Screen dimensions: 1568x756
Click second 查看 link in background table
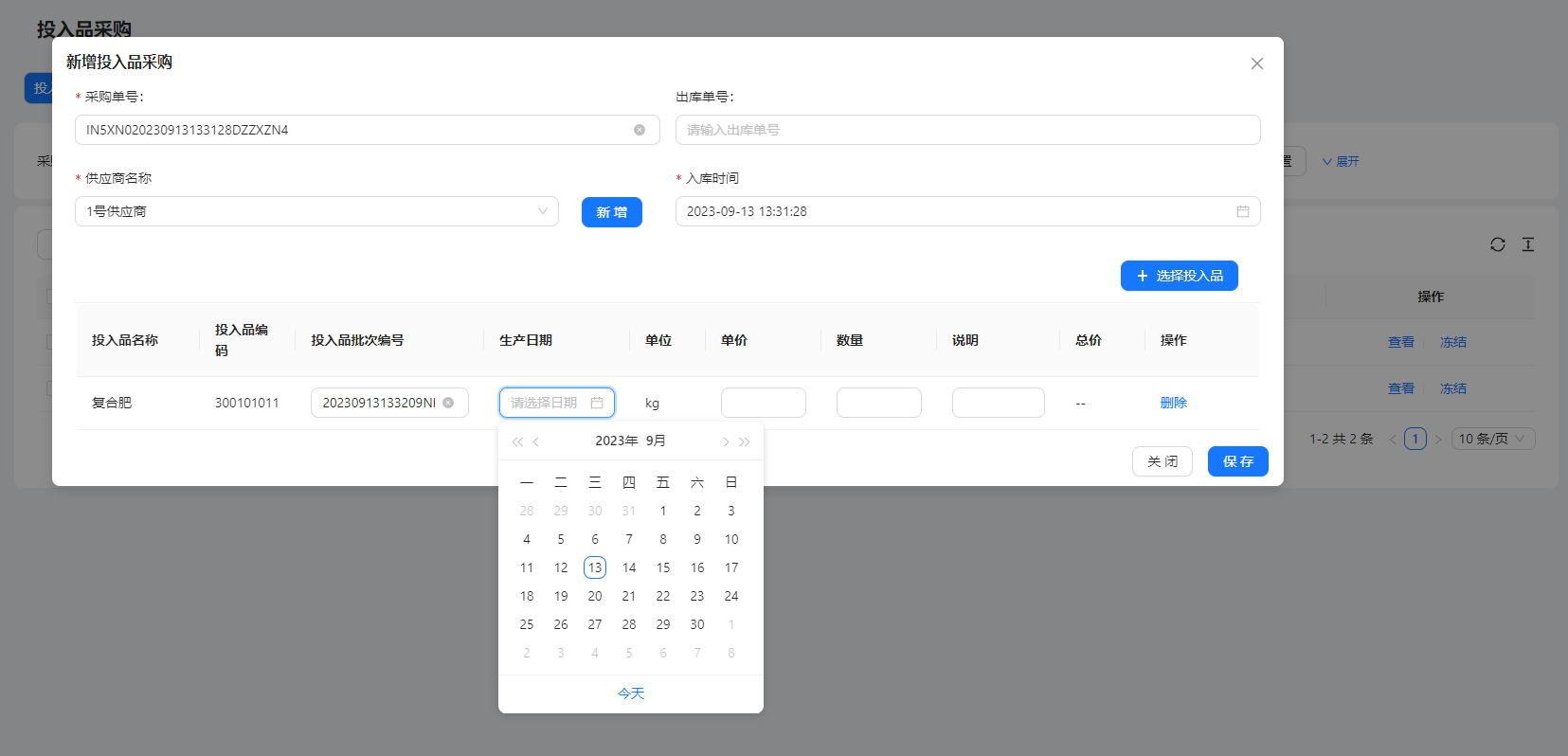click(x=1401, y=388)
